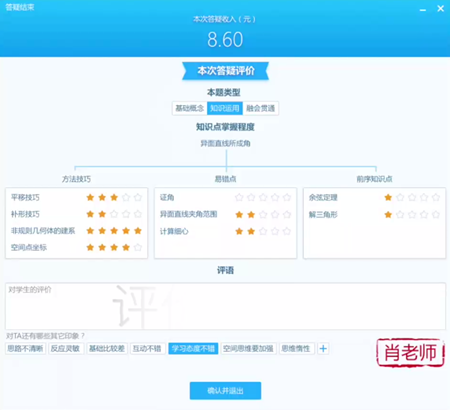
Task: Set 空间点坐标 rating to five stars
Action: coord(138,247)
